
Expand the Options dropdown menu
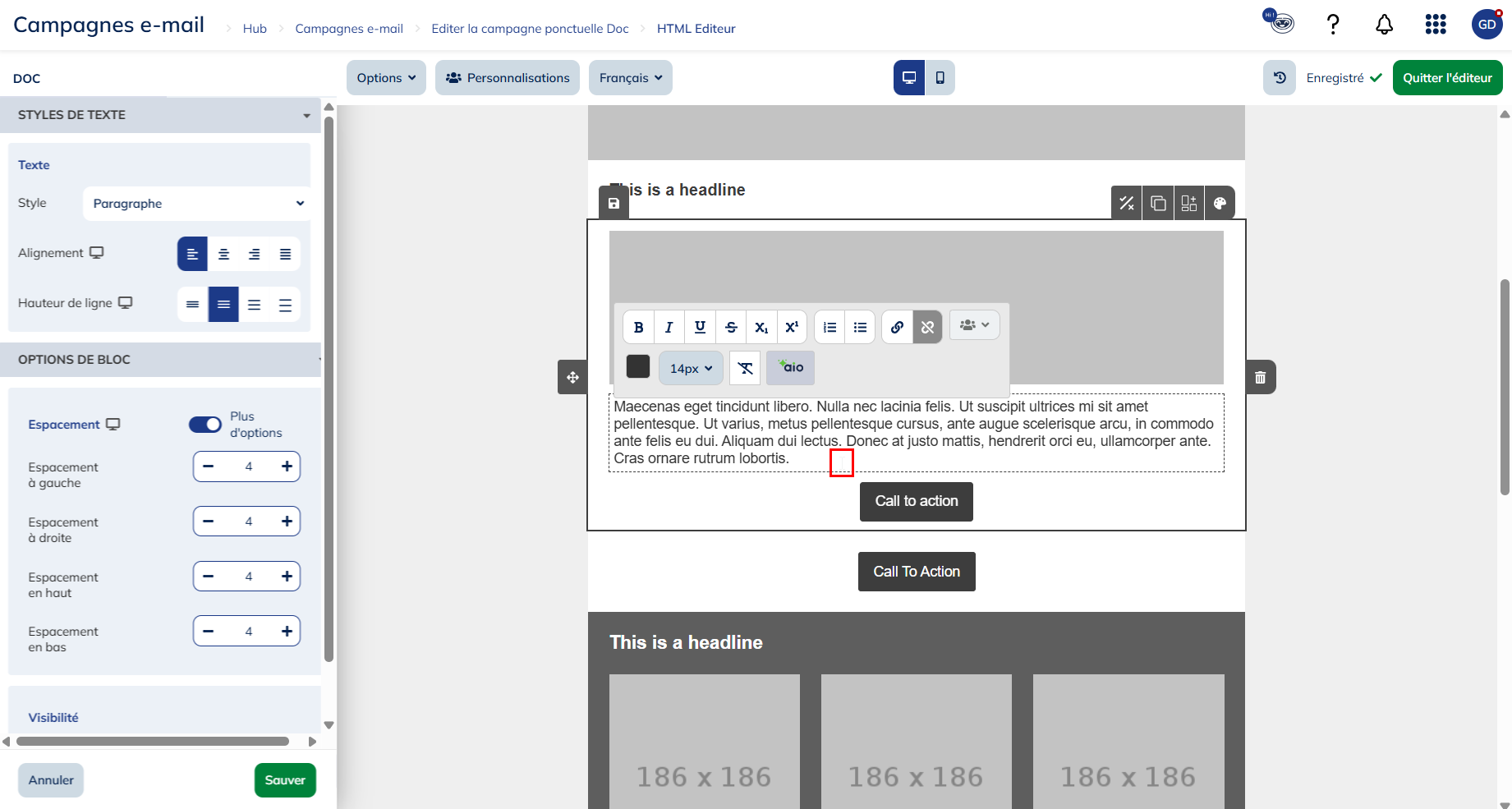[386, 78]
